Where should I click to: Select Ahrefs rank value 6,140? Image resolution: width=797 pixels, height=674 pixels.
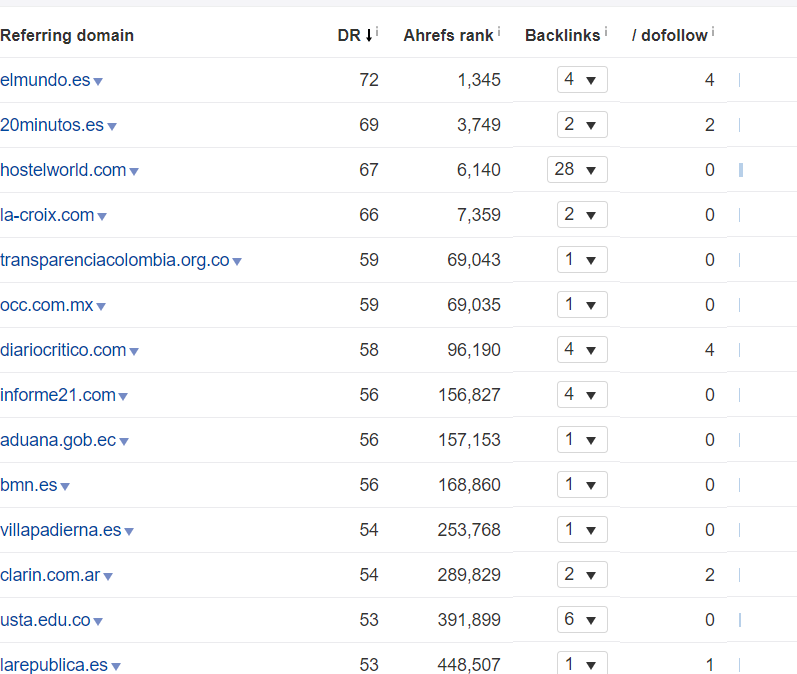coord(479,170)
